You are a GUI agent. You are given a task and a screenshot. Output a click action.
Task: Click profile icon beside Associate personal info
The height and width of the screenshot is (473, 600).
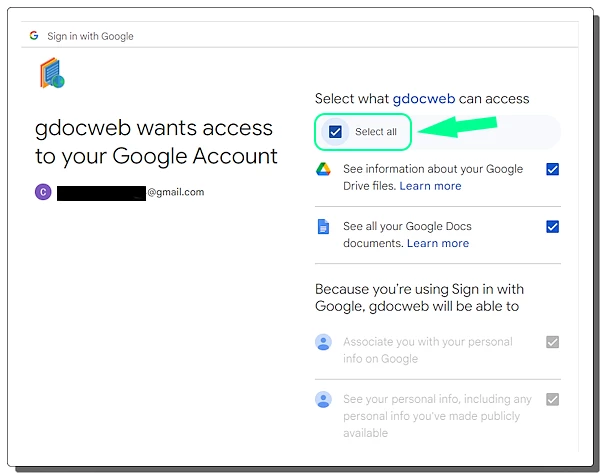tap(323, 342)
